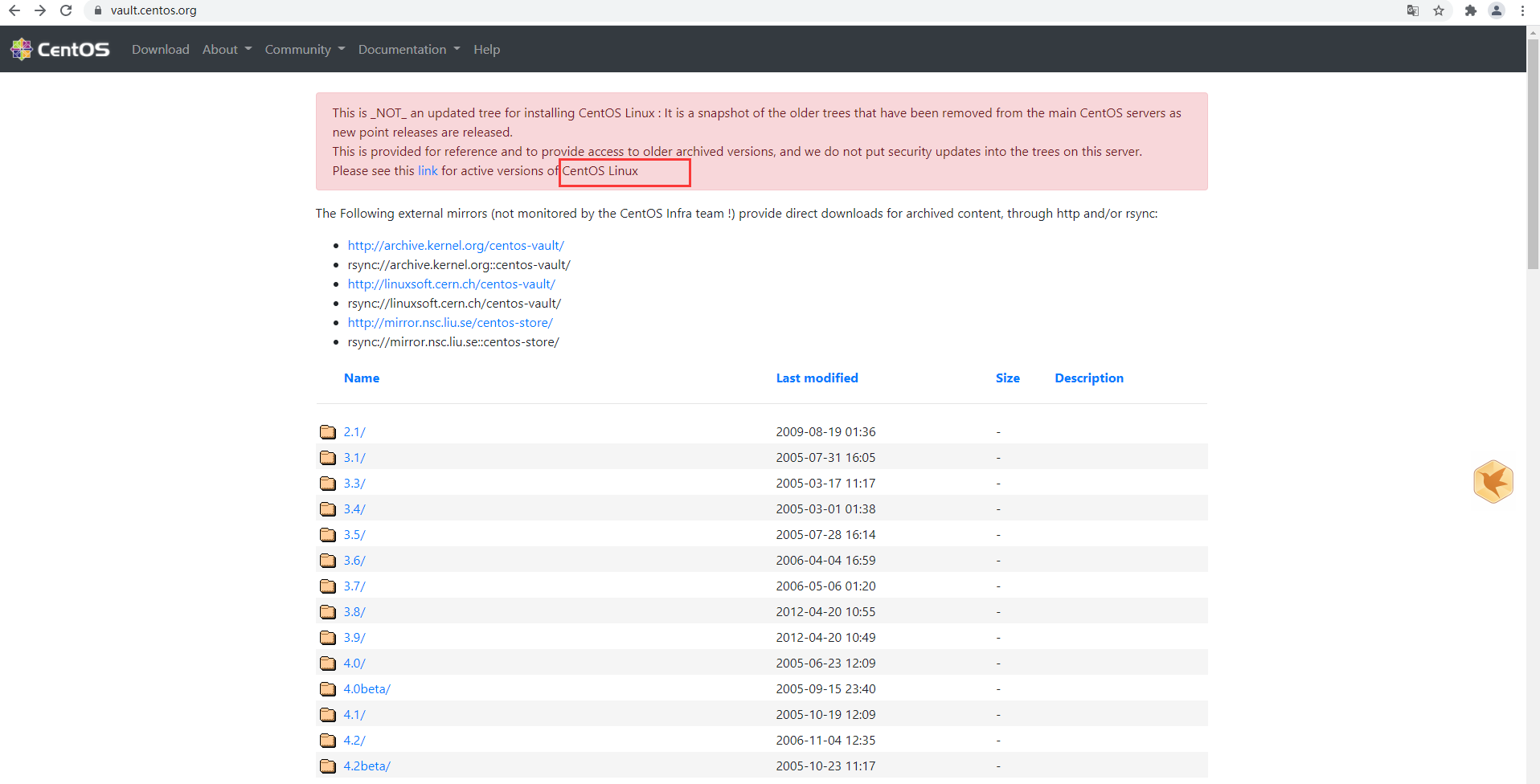Open the mirror.nsc.liu.se centos-store mirror link
Viewport: 1540px width, 784px height.
pos(450,323)
